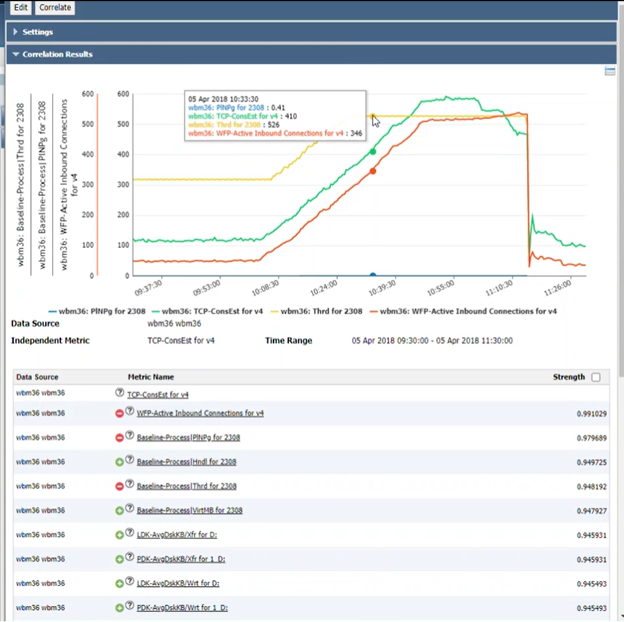Check the Strength column header checkbox
Image resolution: width=624 pixels, height=622 pixels.
click(597, 377)
